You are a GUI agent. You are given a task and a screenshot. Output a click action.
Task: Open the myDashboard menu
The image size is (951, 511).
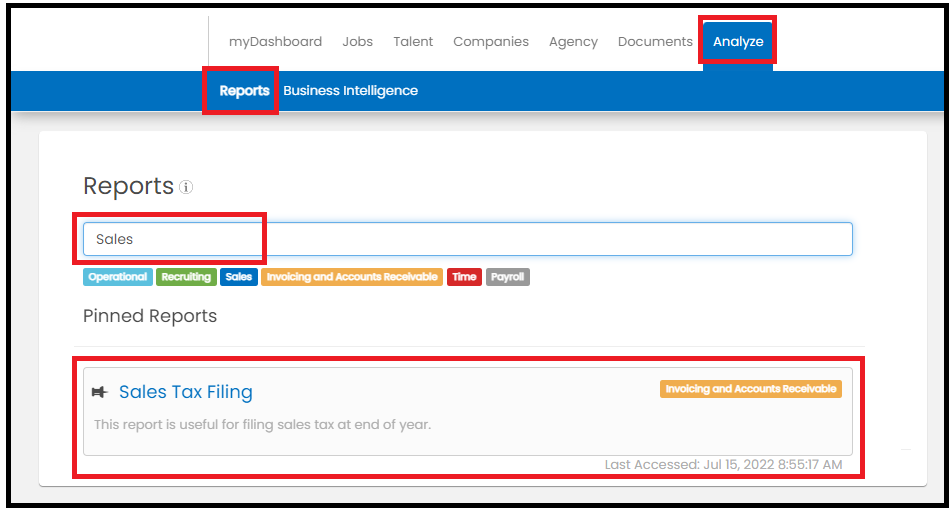click(x=275, y=42)
